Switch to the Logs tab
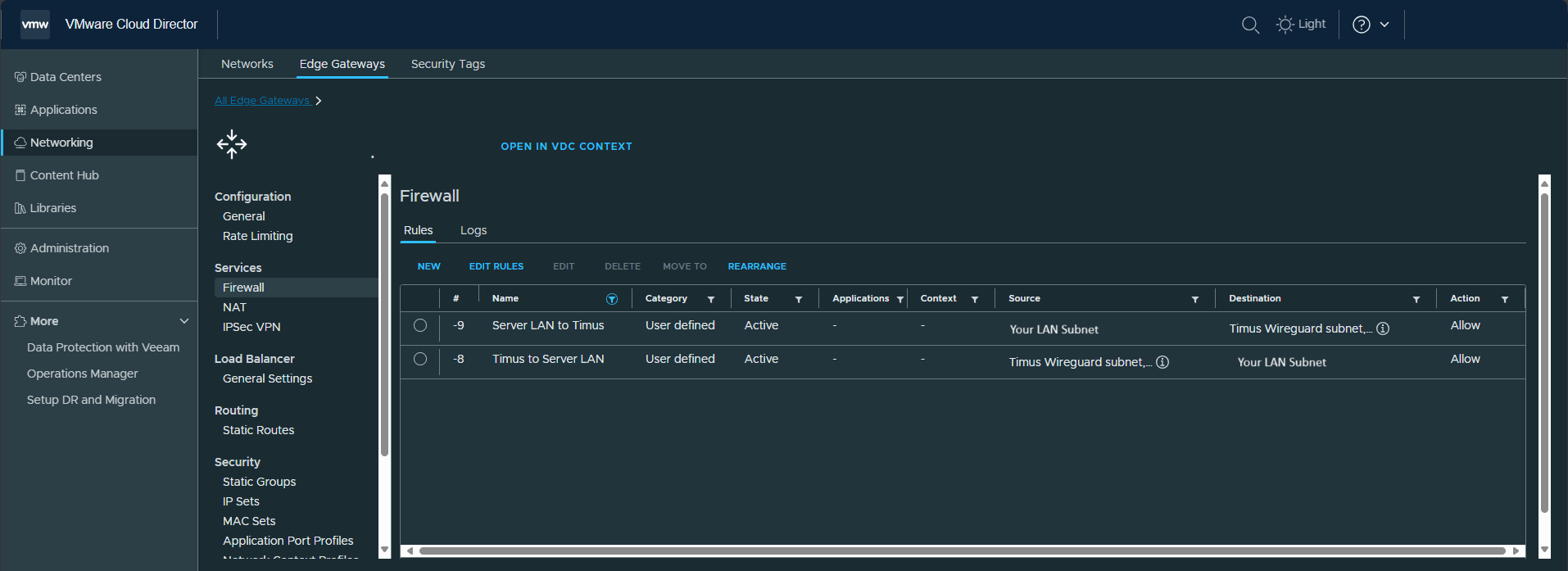 474,230
